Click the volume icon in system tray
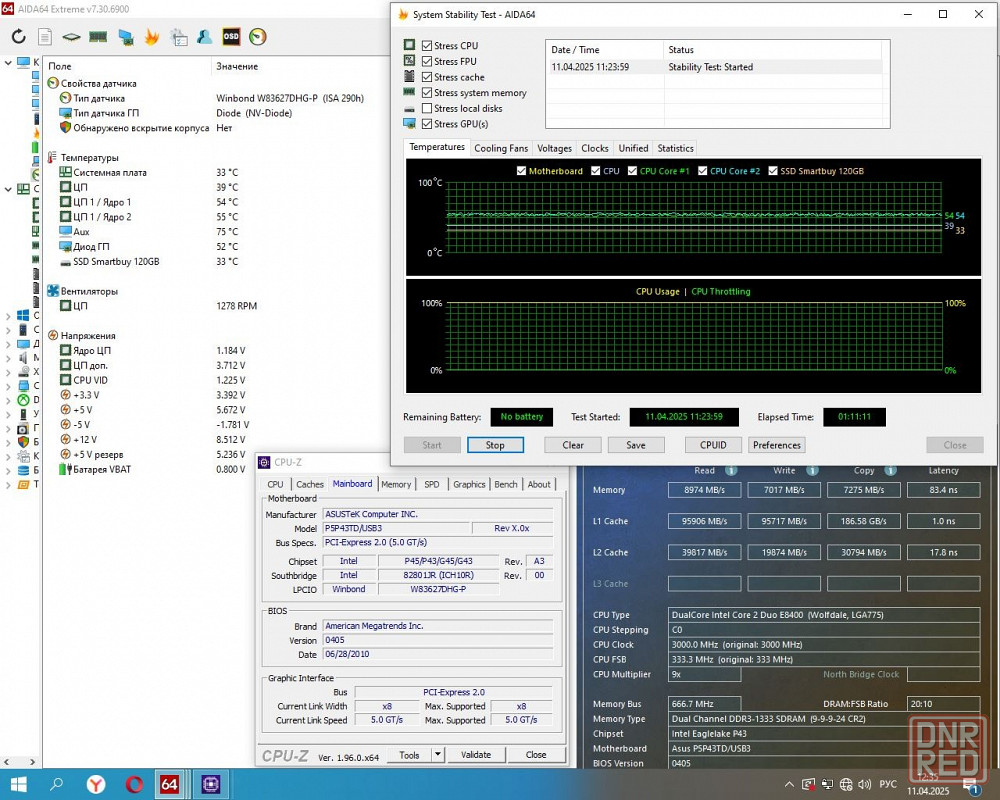 (864, 784)
